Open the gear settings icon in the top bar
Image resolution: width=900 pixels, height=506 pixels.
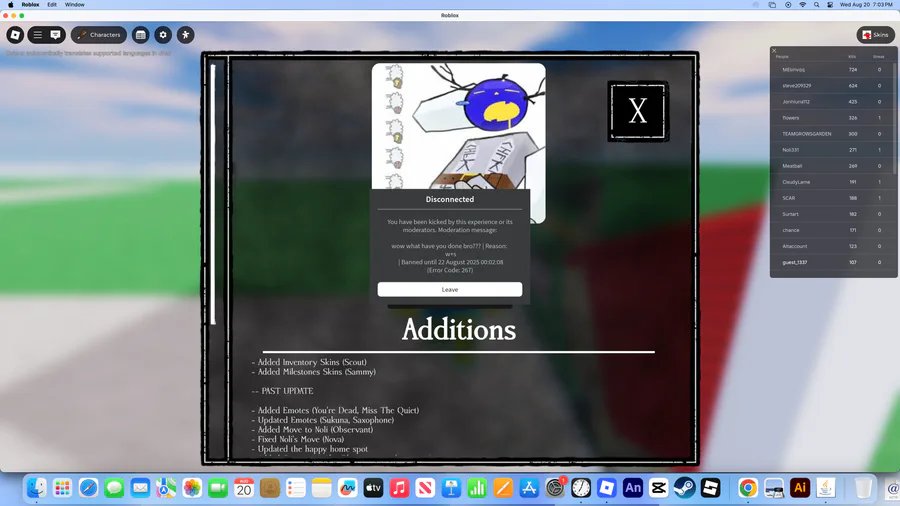[x=163, y=35]
